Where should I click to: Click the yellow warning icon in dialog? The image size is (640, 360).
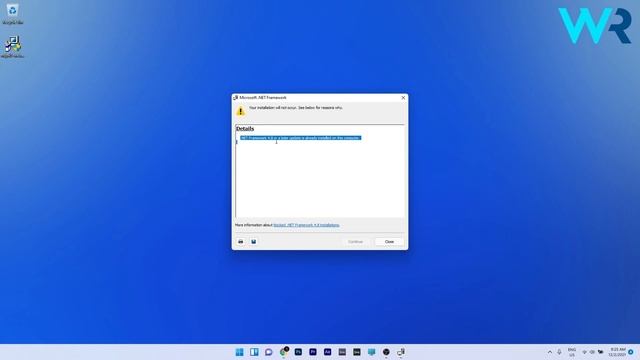coord(240,111)
